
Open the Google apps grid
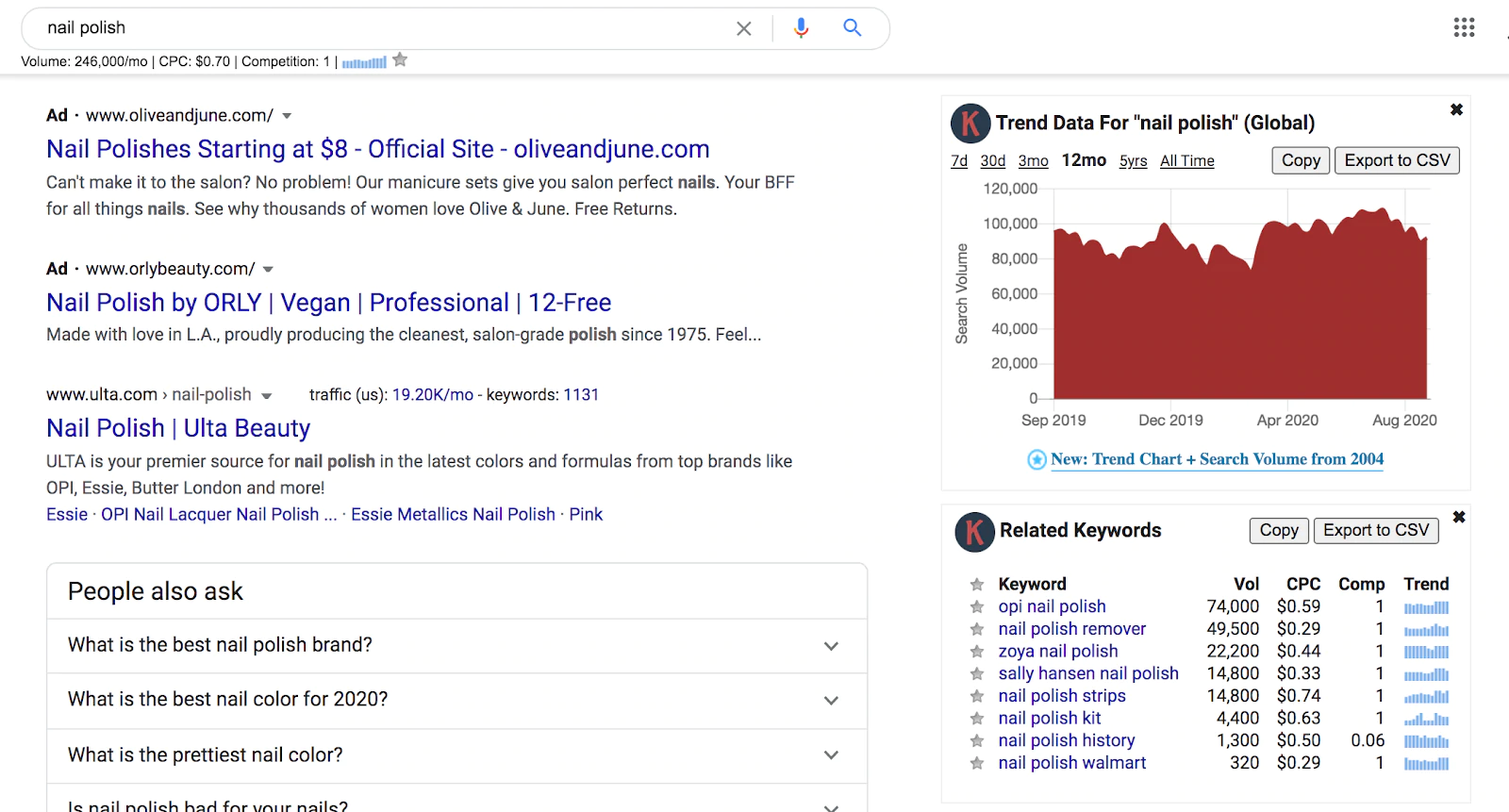tap(1464, 27)
